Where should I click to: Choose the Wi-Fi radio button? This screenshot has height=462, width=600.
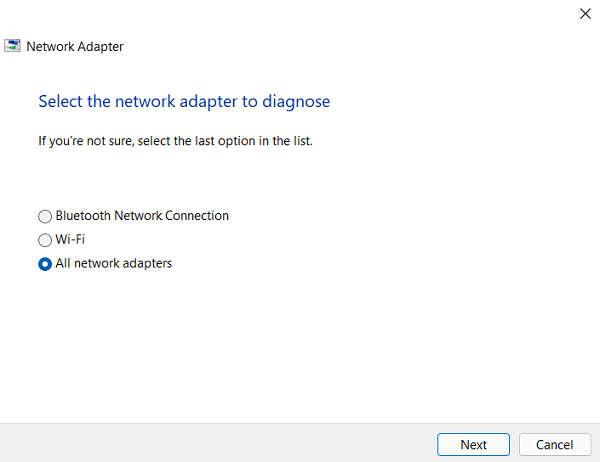[44, 240]
